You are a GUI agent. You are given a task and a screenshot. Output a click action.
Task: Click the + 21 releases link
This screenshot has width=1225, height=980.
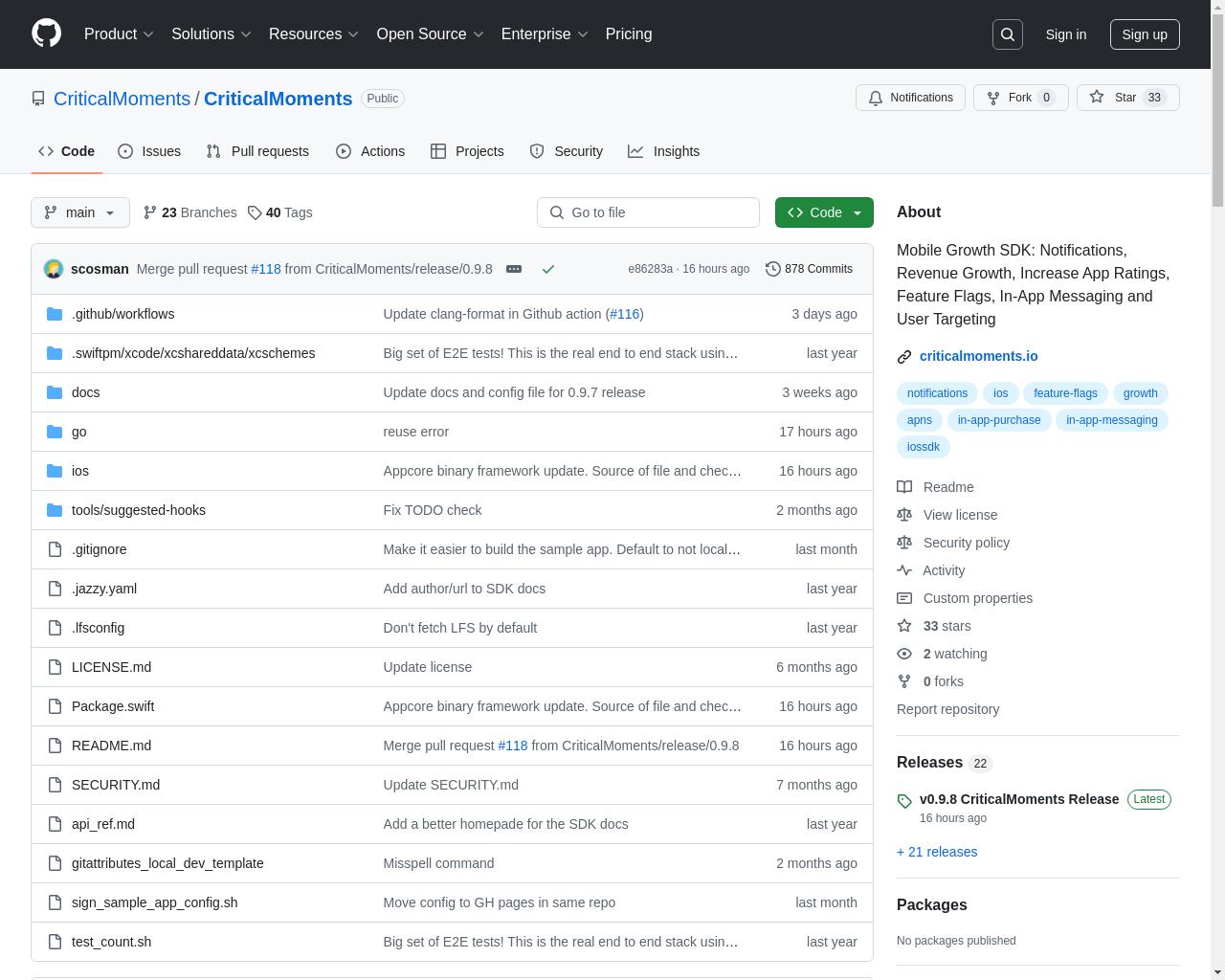point(937,852)
